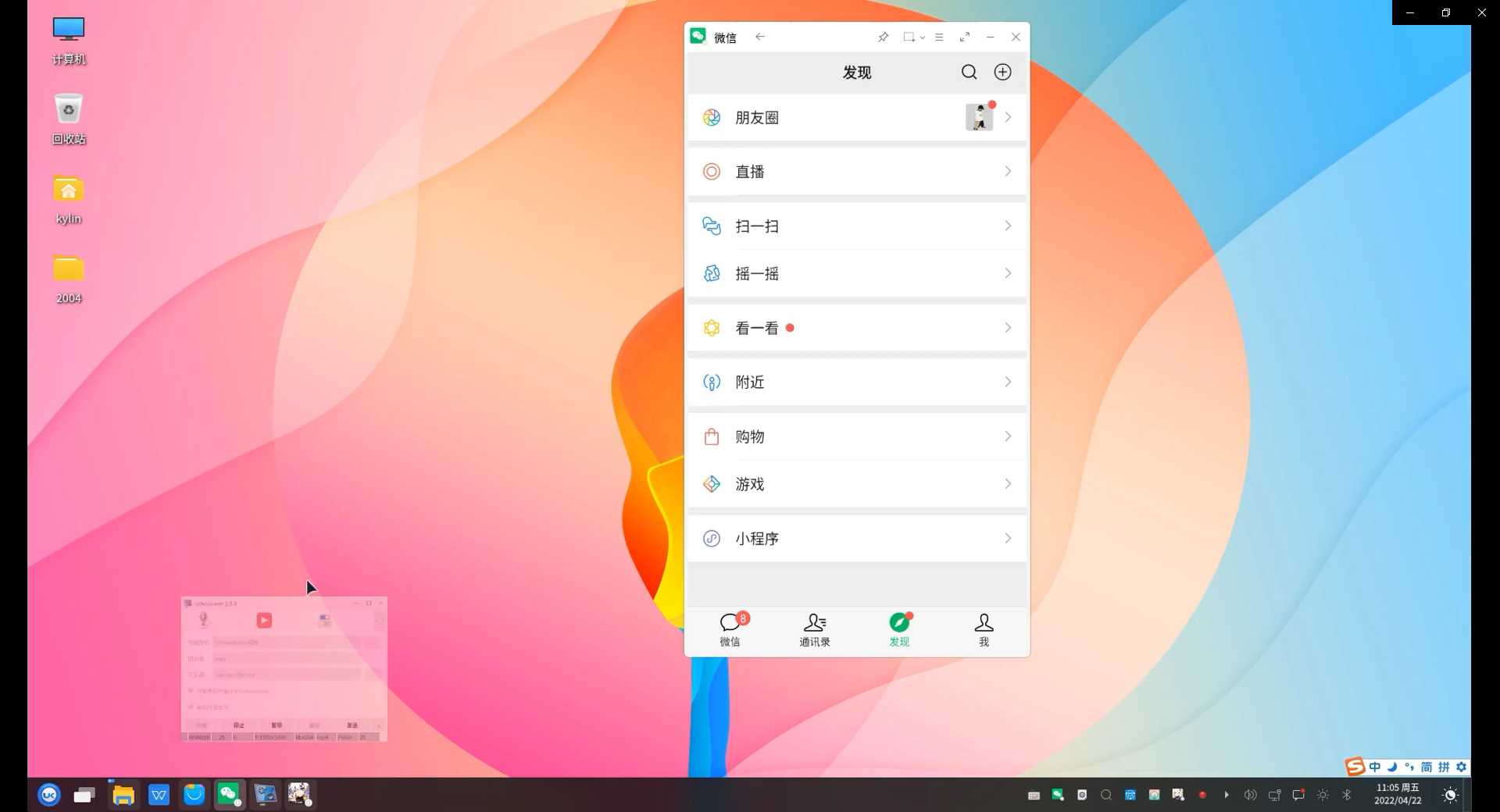The image size is (1500, 812).
Task: Open the 直播 live stream icon
Action: 712,172
